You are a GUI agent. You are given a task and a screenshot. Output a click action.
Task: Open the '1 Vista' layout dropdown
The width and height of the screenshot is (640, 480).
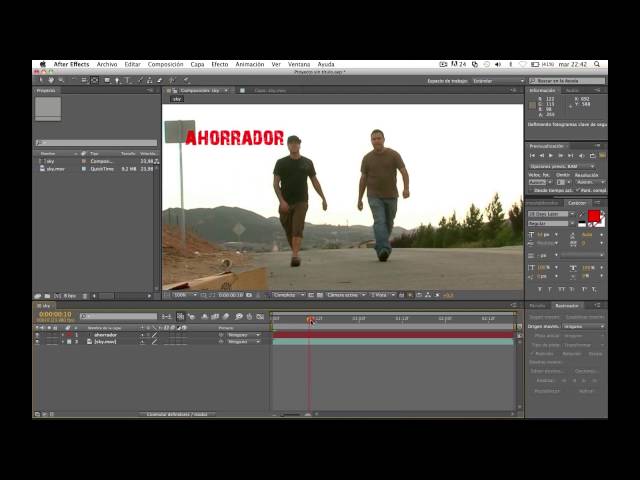[383, 295]
